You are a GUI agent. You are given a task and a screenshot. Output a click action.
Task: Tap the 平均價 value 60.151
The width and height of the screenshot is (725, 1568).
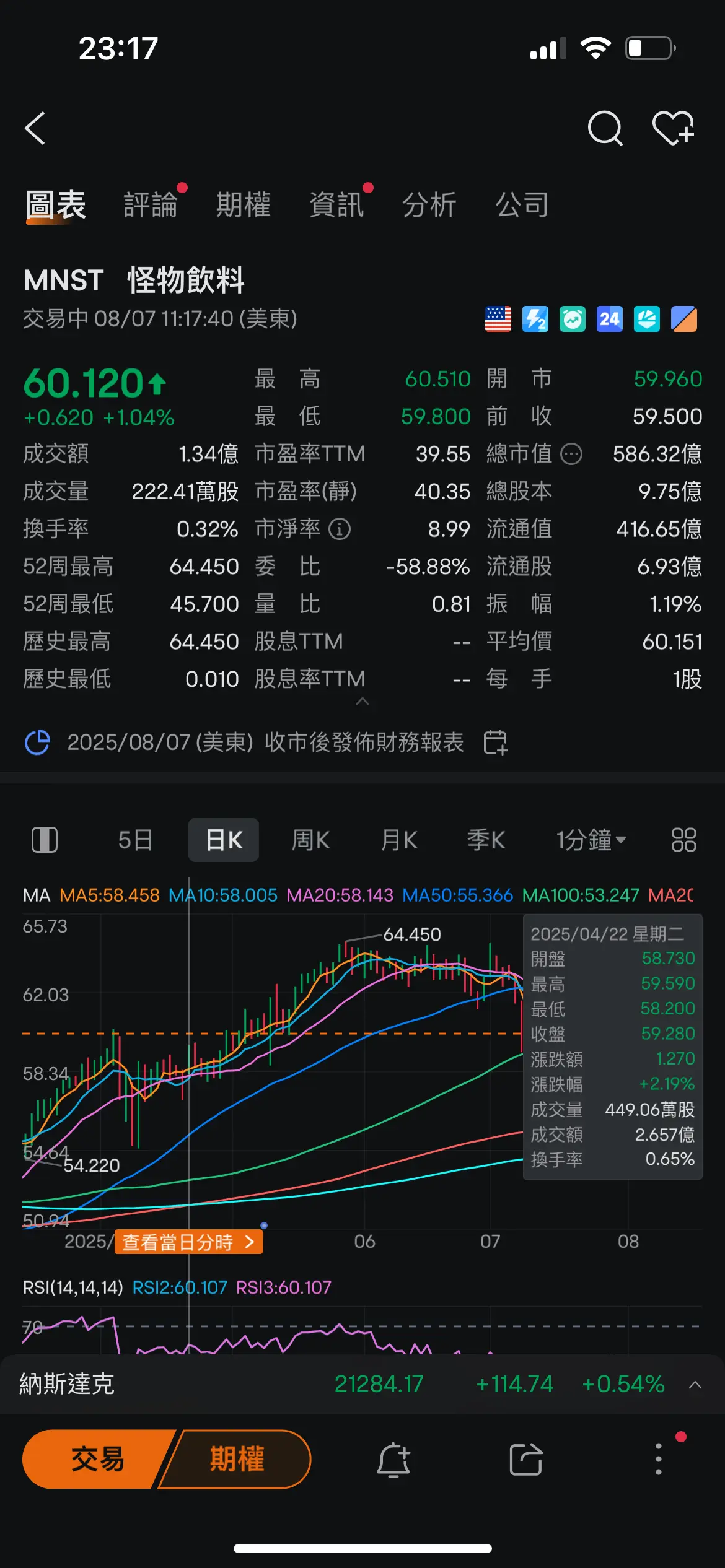point(672,642)
